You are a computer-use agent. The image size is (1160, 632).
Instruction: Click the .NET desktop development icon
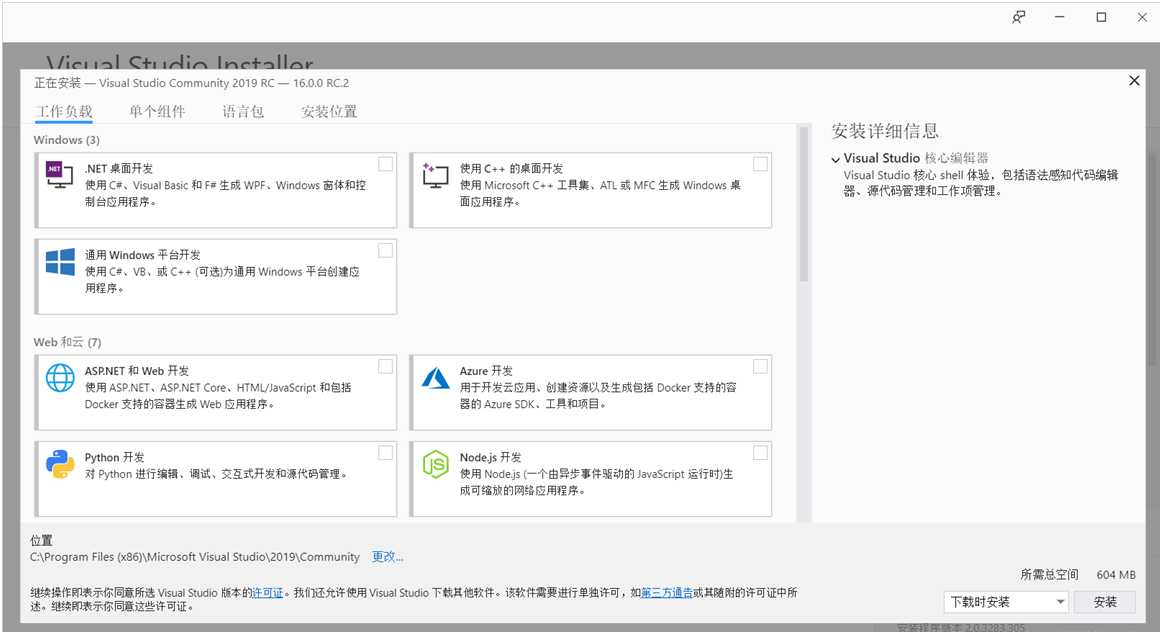[x=59, y=174]
